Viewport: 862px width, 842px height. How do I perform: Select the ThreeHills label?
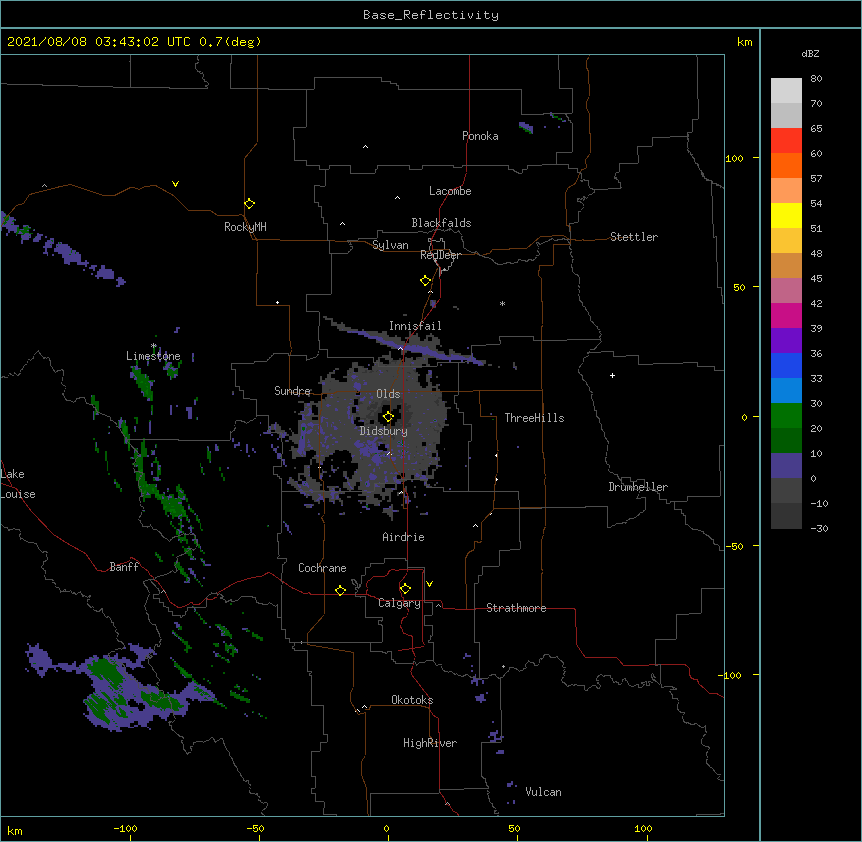tap(534, 418)
